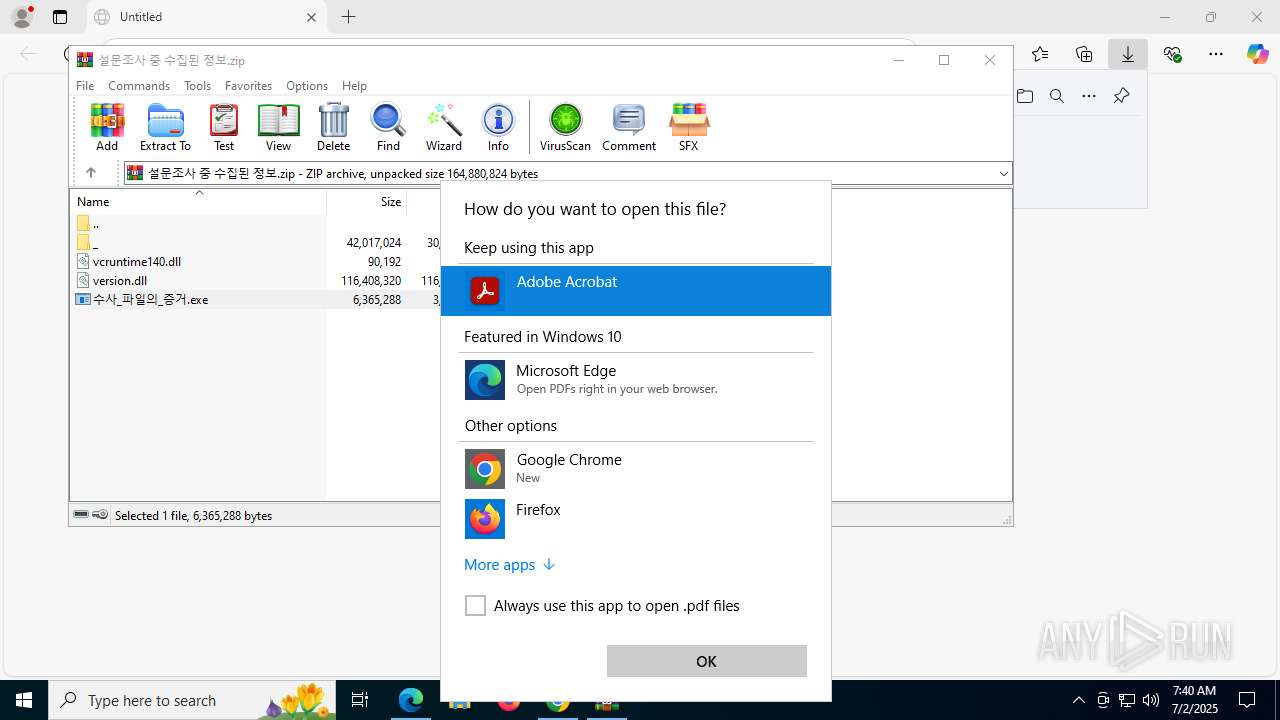
Task: Choose Firefox from Other options
Action: (x=636, y=519)
